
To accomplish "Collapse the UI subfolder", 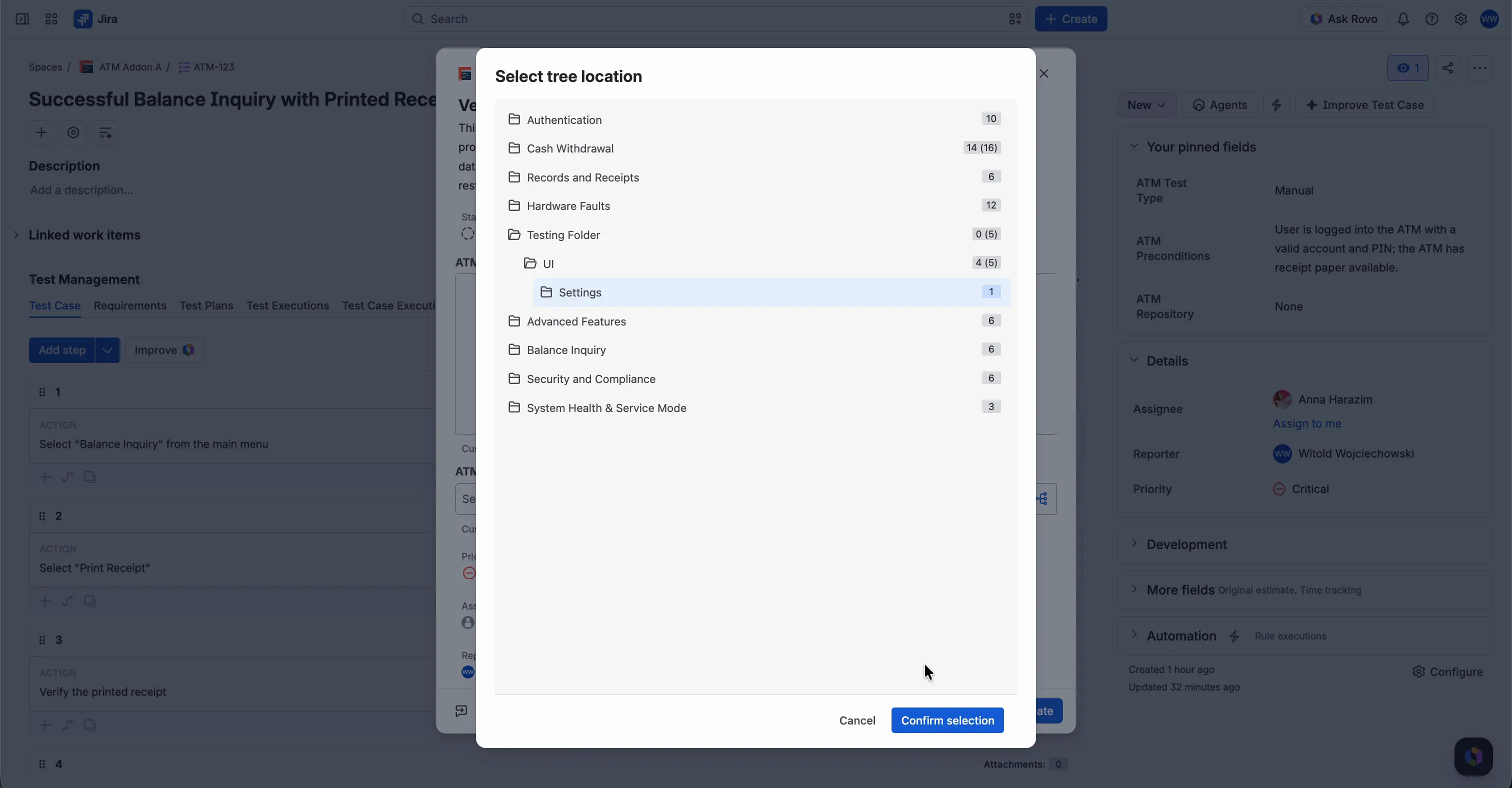I will [530, 263].
